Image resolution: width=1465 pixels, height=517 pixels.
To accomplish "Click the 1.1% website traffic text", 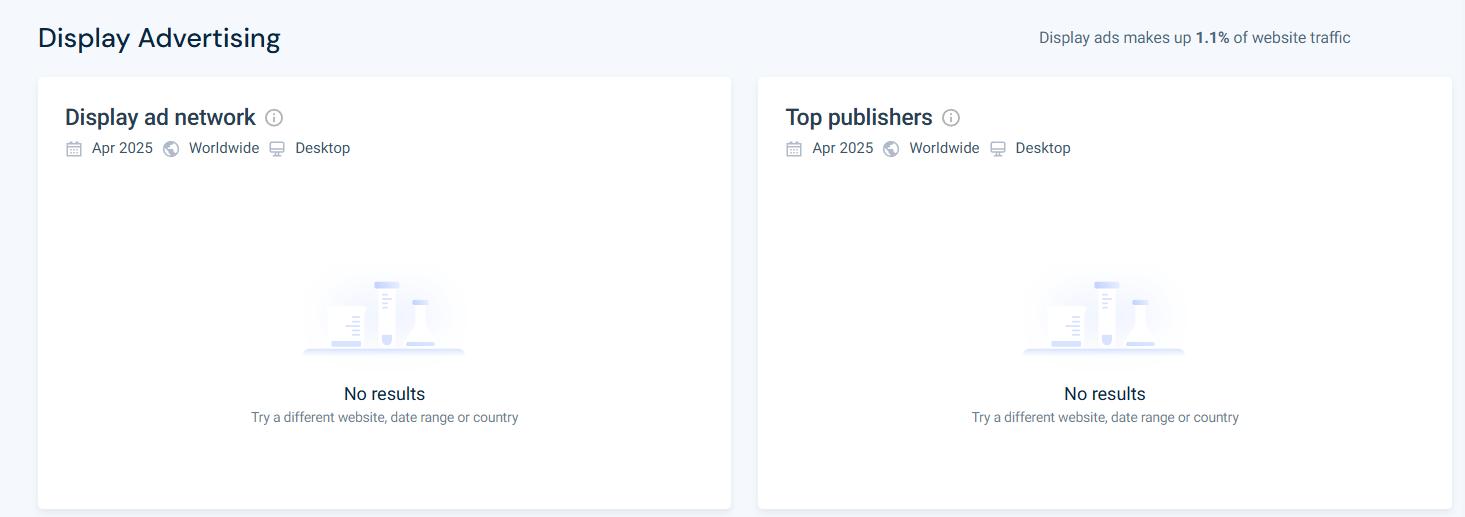I will coord(1212,38).
